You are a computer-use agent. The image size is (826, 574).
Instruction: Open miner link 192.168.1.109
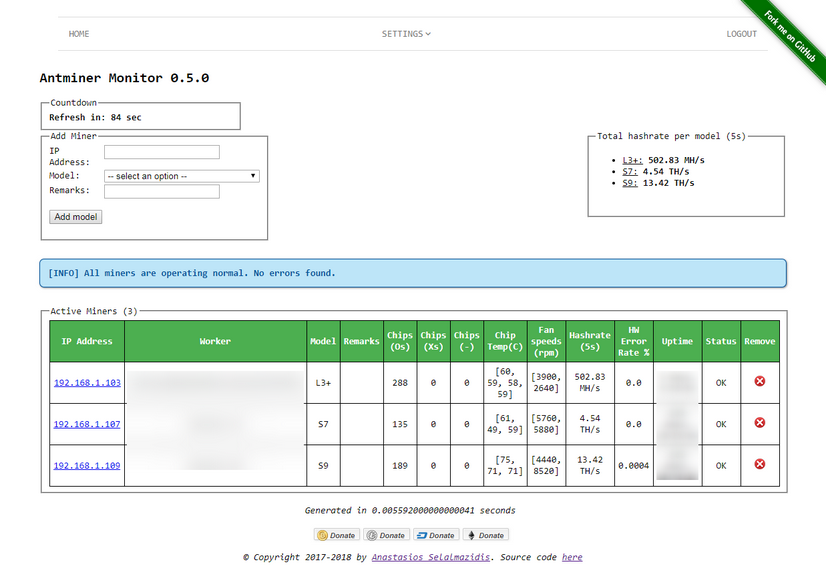click(87, 465)
